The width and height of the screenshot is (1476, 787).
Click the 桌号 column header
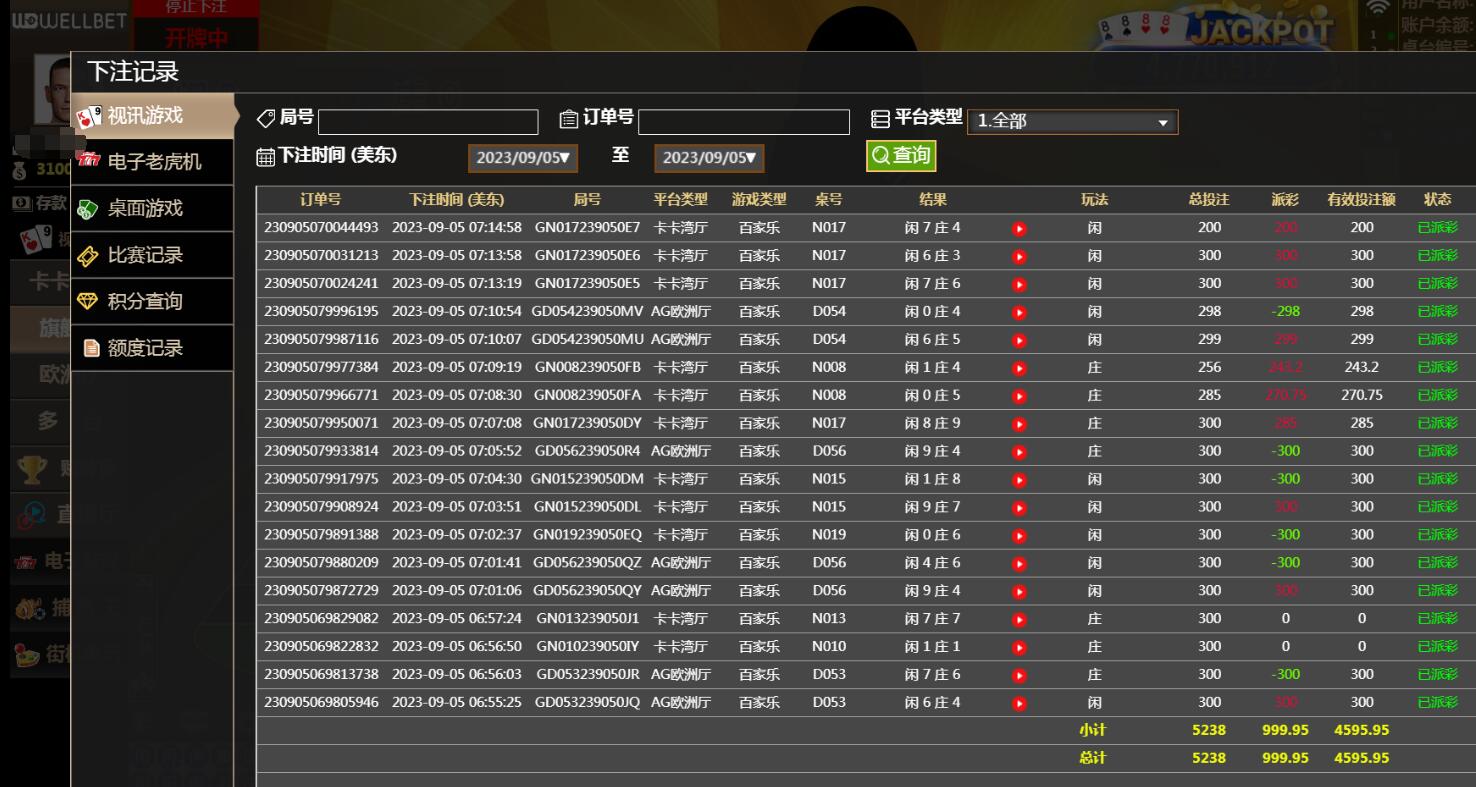tap(829, 200)
